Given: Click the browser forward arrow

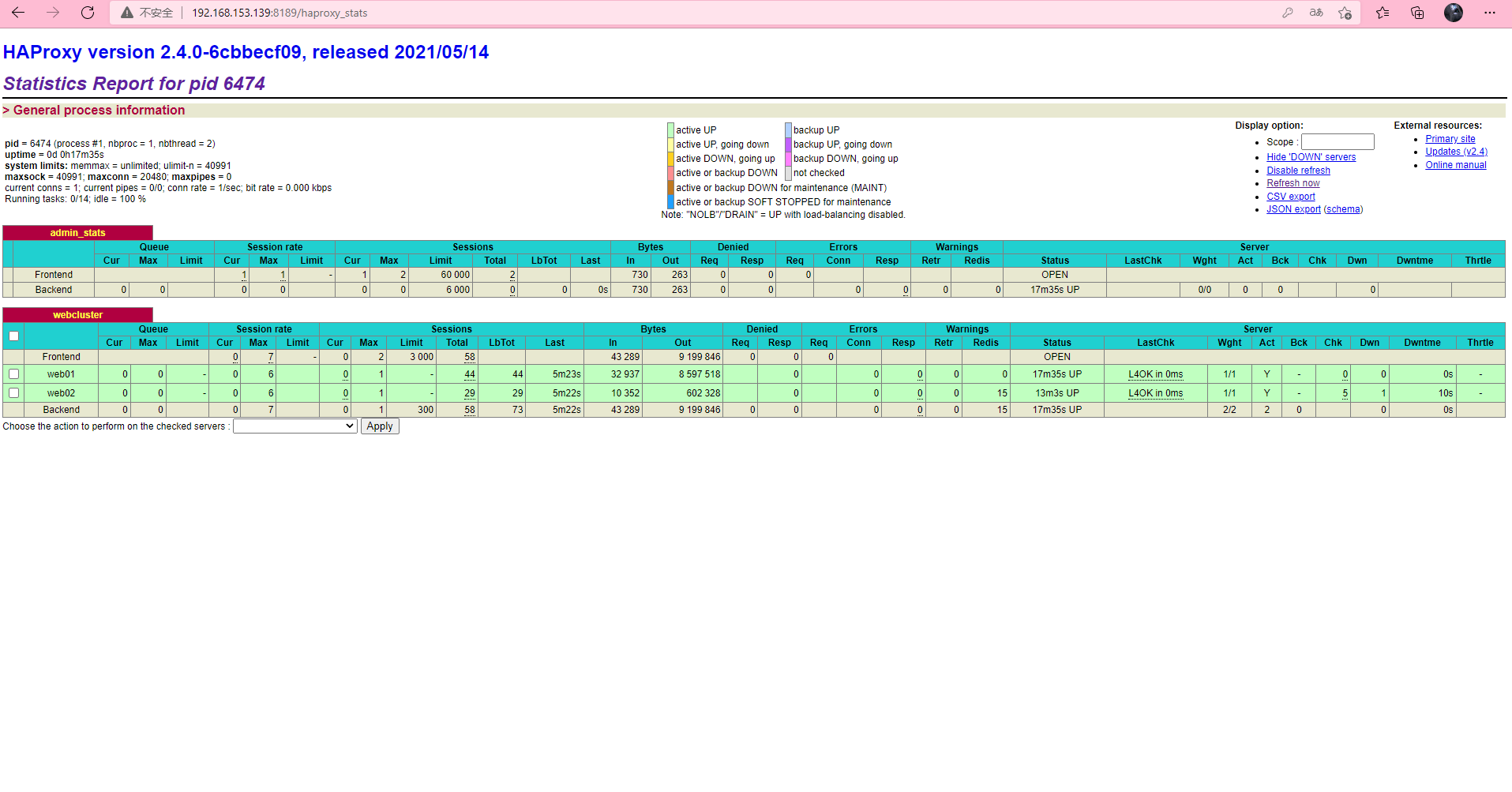Looking at the screenshot, I should coord(53,13).
